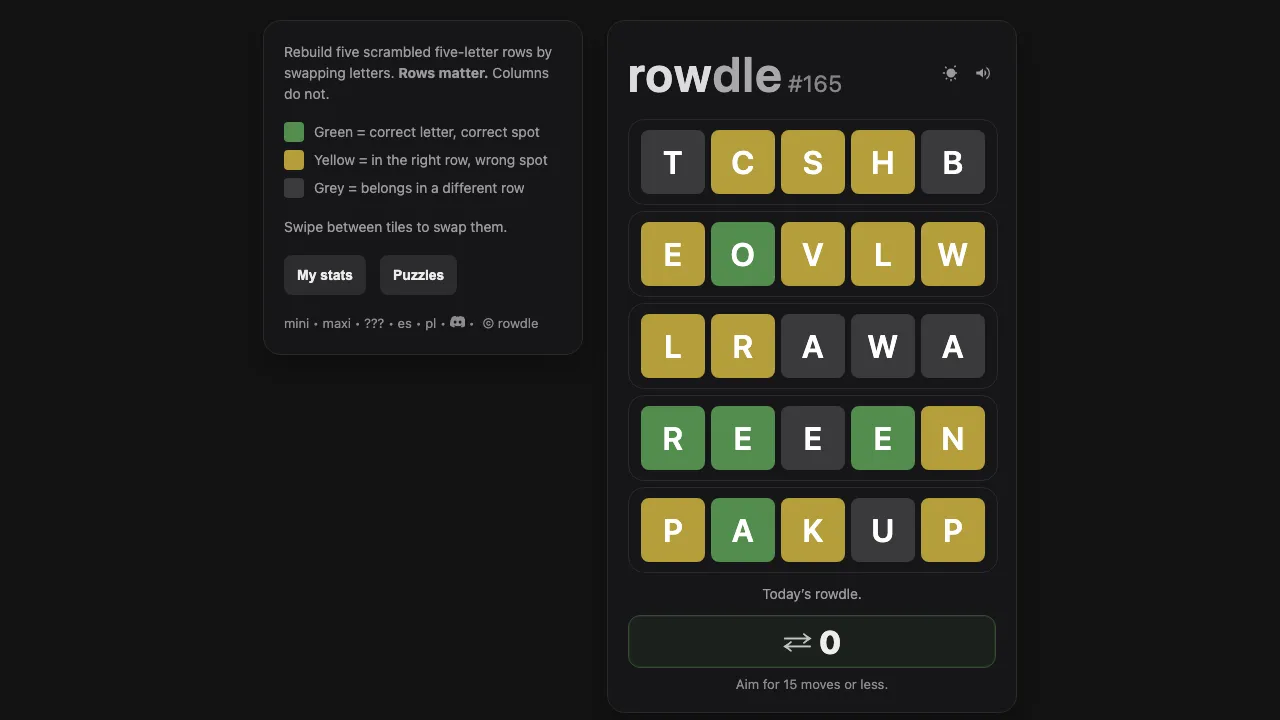Screen dimensions: 1280x720
Task: Tap the yellow N tile
Action: (x=953, y=438)
